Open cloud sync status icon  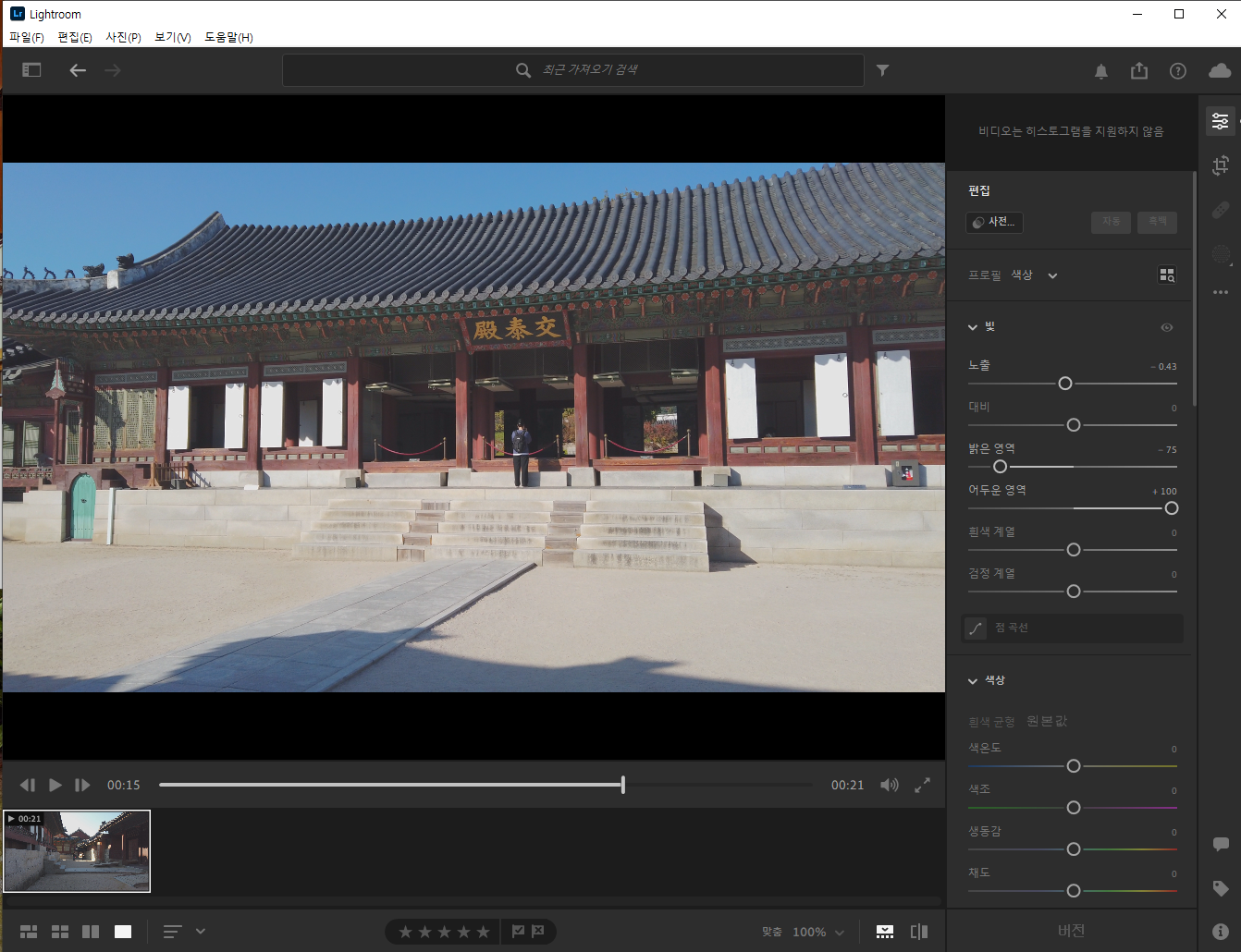click(1220, 71)
